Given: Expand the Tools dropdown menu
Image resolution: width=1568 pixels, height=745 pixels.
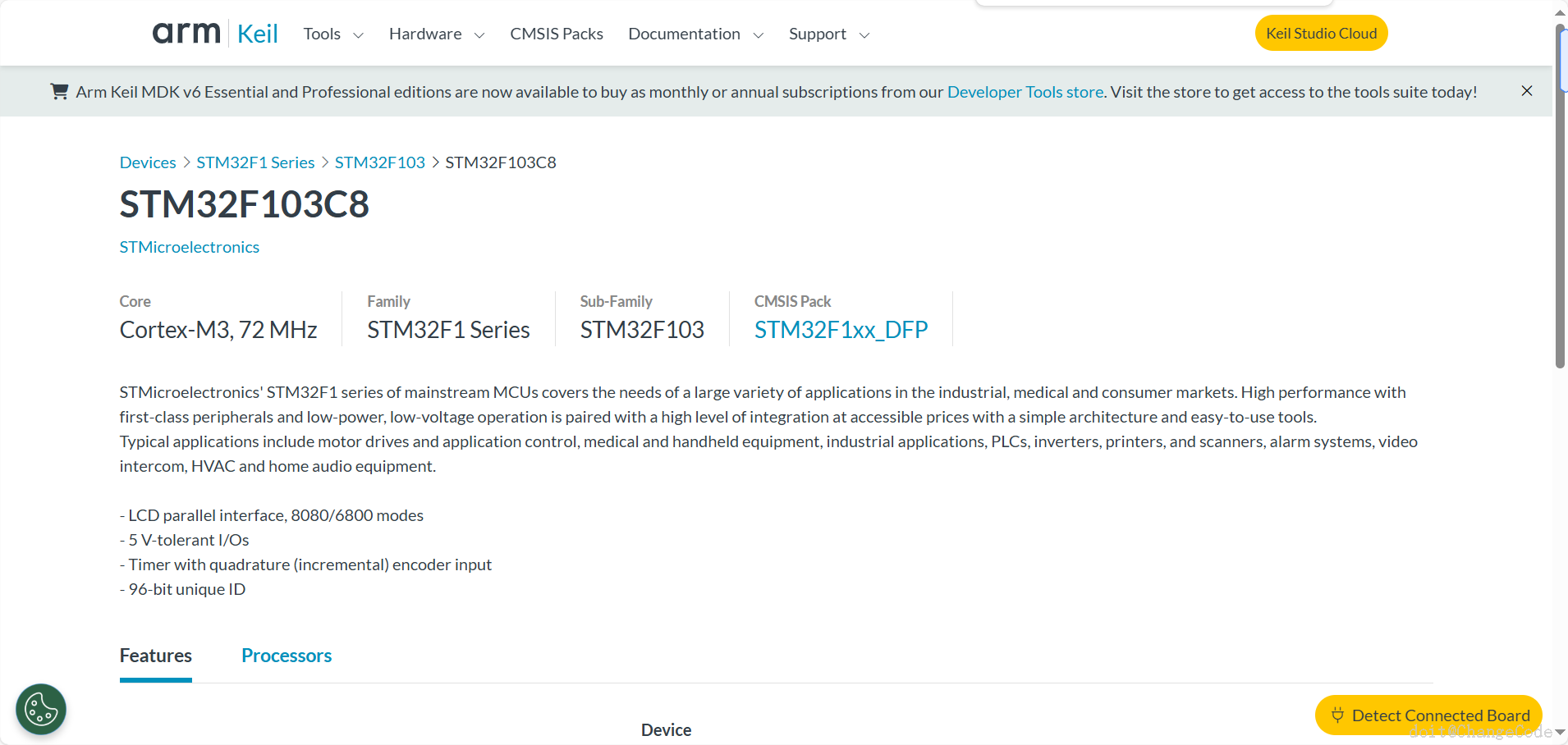Looking at the screenshot, I should pos(333,34).
